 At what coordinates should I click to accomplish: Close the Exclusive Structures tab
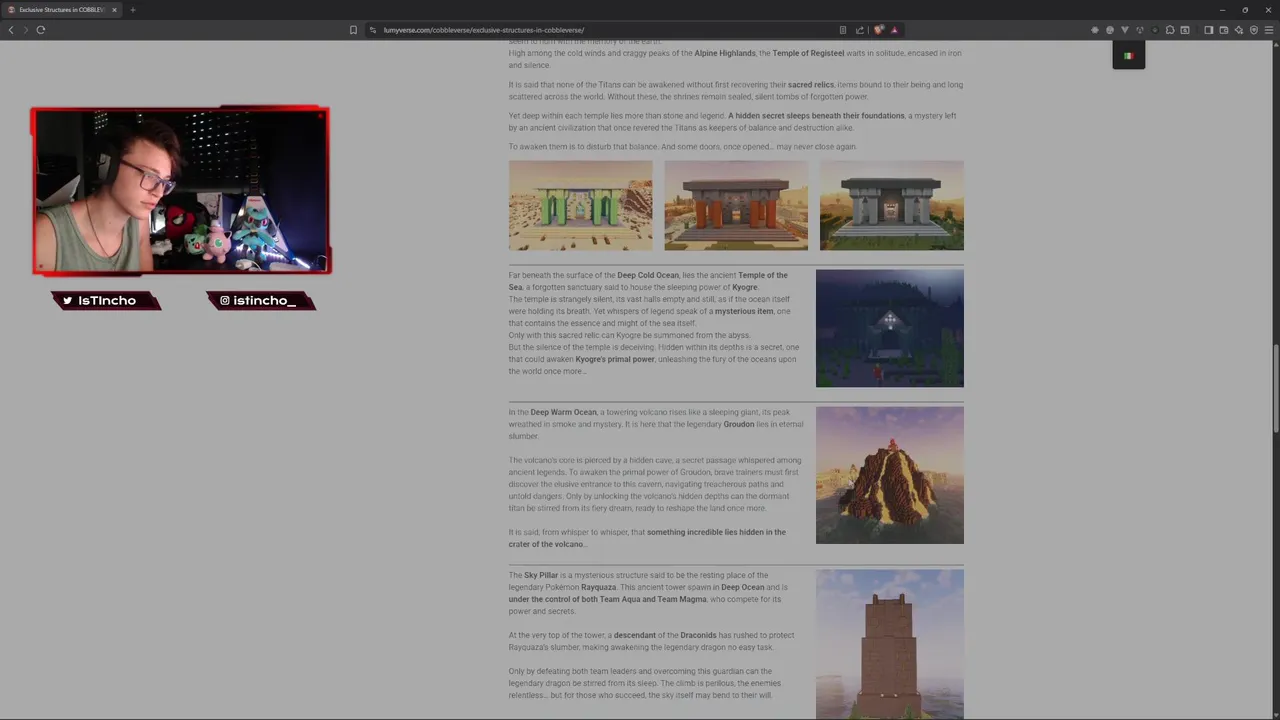pos(114,10)
